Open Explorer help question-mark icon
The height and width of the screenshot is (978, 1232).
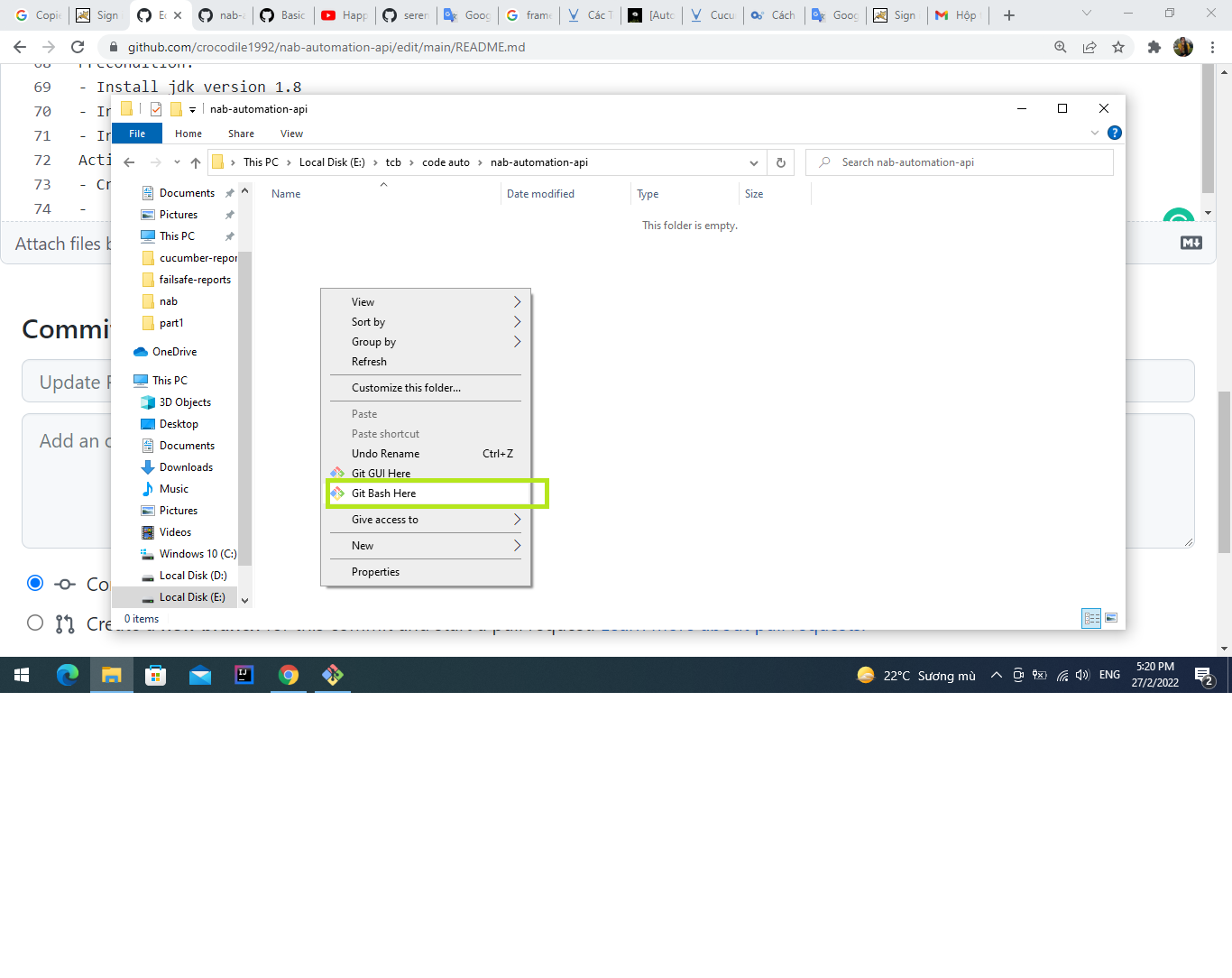coord(1115,133)
